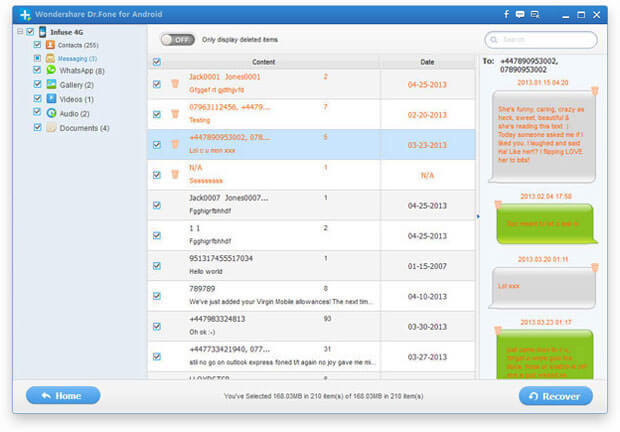Uncheck the 951317455517034 row checkbox
The height and width of the screenshot is (432, 620).
(x=157, y=266)
